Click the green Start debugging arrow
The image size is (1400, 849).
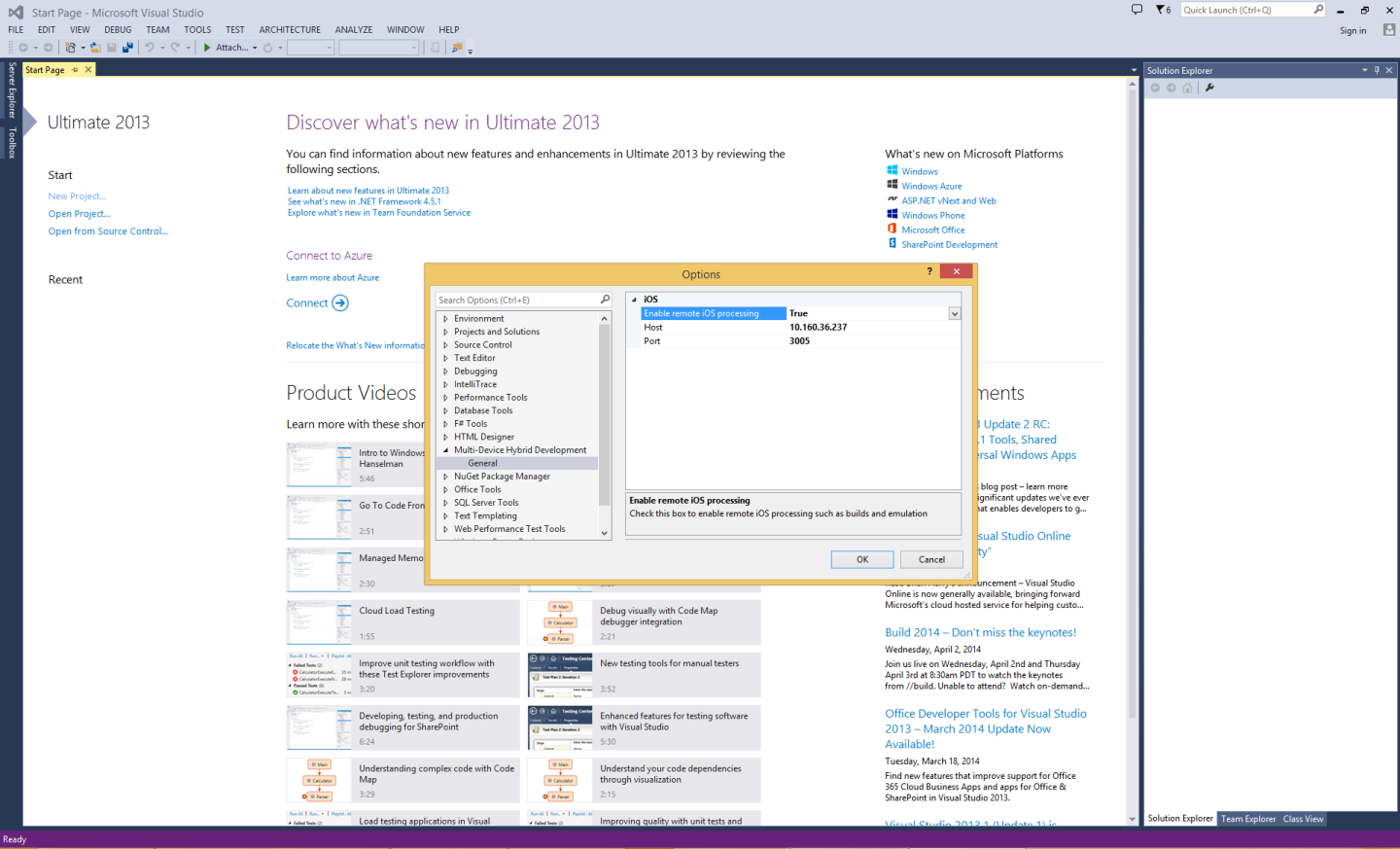point(207,48)
